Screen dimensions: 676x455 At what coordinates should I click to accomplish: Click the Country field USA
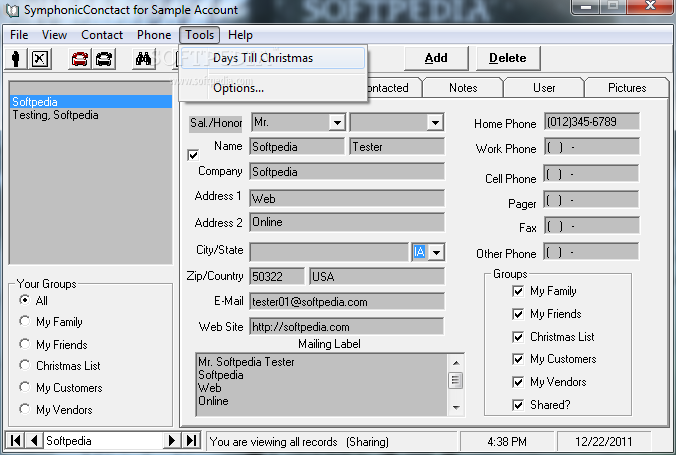376,276
